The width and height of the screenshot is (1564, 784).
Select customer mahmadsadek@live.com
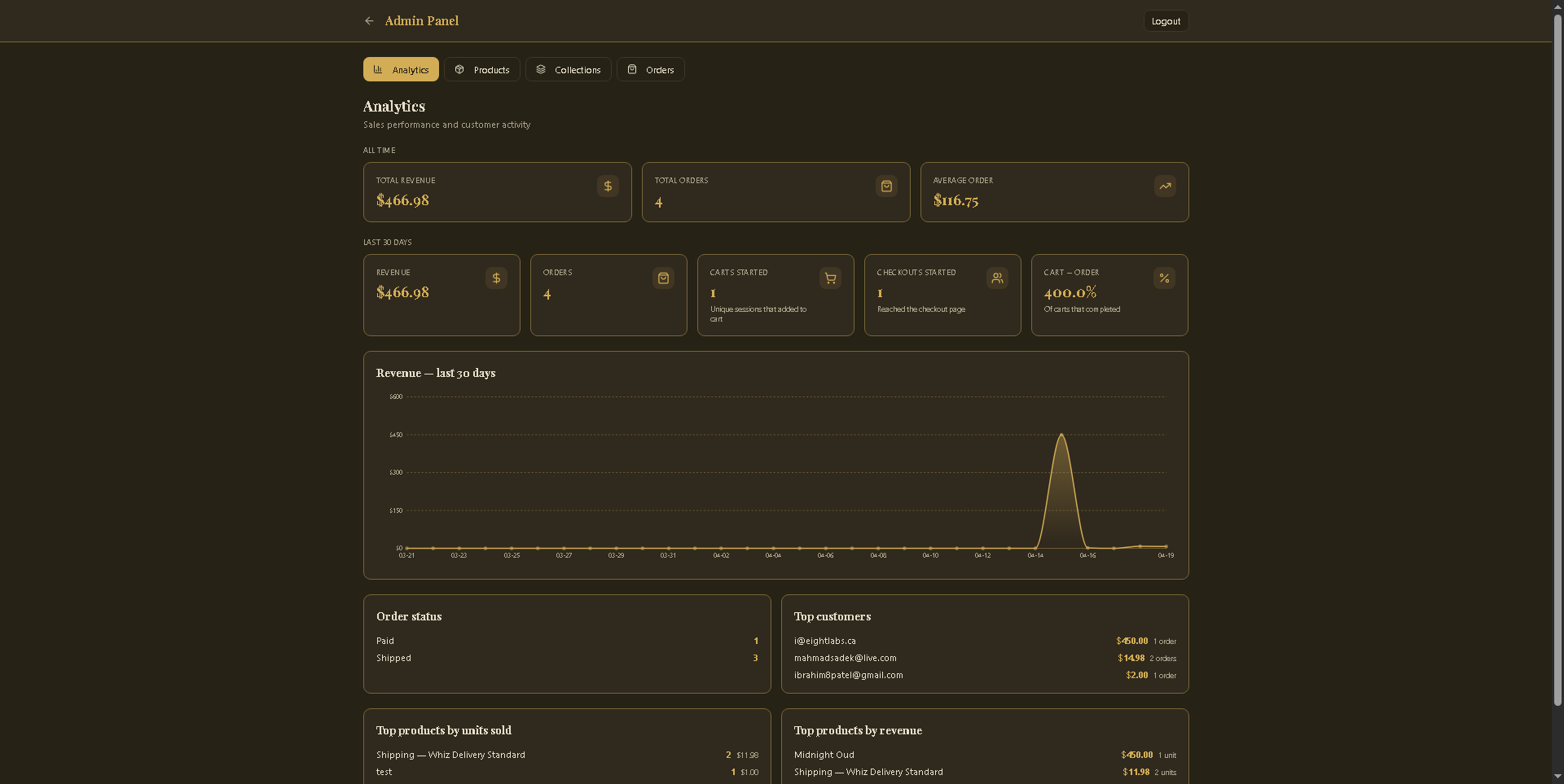point(845,658)
